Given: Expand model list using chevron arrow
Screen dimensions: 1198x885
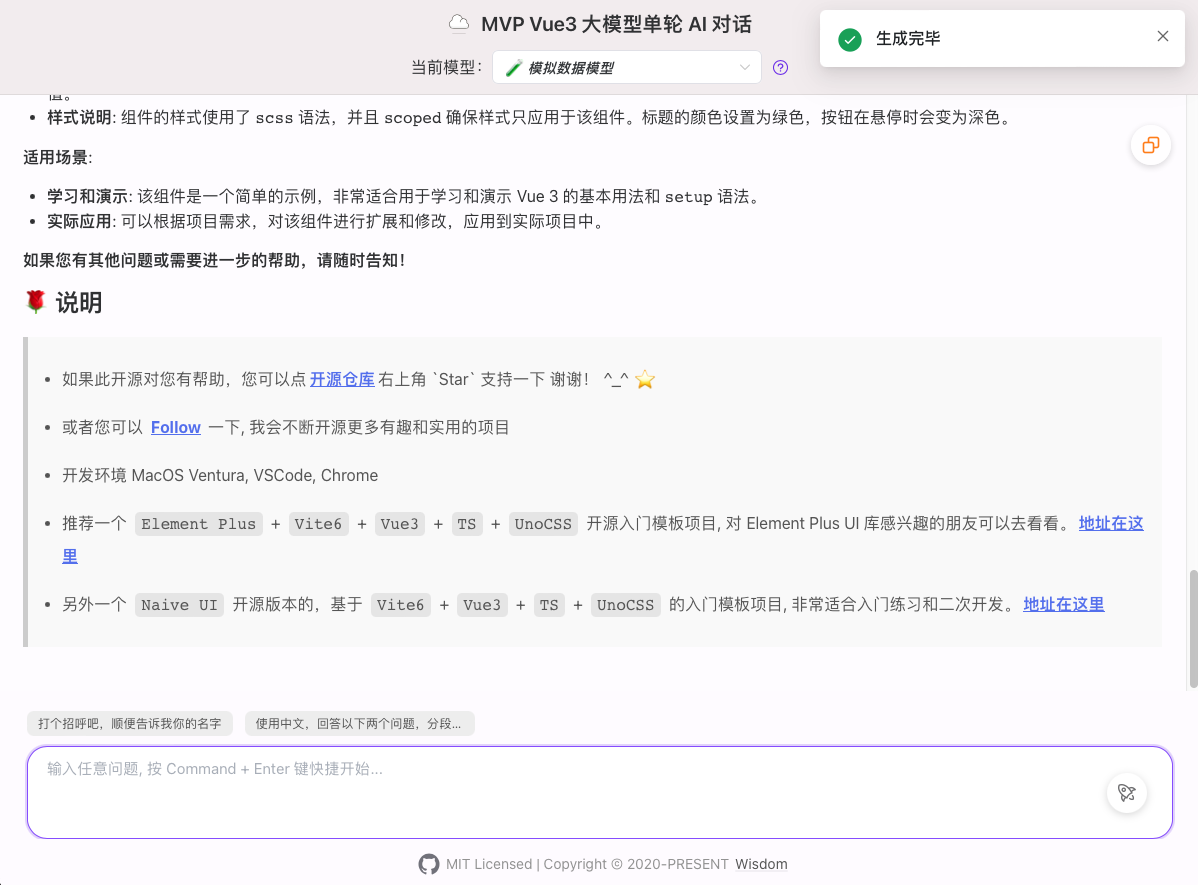Looking at the screenshot, I should tap(744, 68).
